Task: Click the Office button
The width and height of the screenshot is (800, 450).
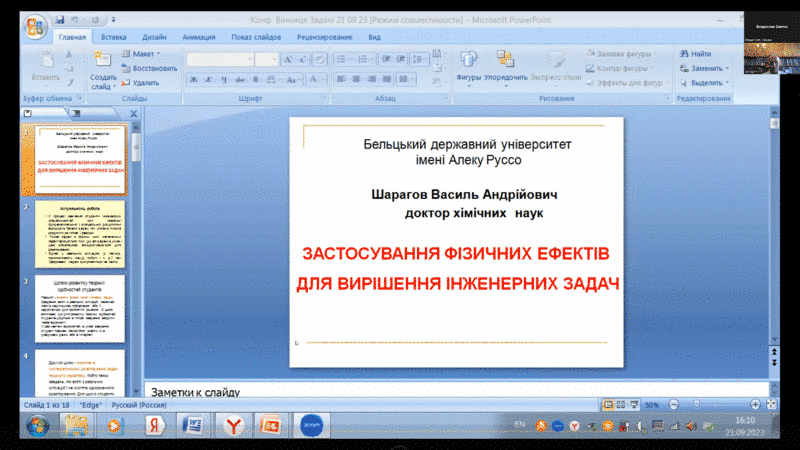Action: tap(35, 24)
